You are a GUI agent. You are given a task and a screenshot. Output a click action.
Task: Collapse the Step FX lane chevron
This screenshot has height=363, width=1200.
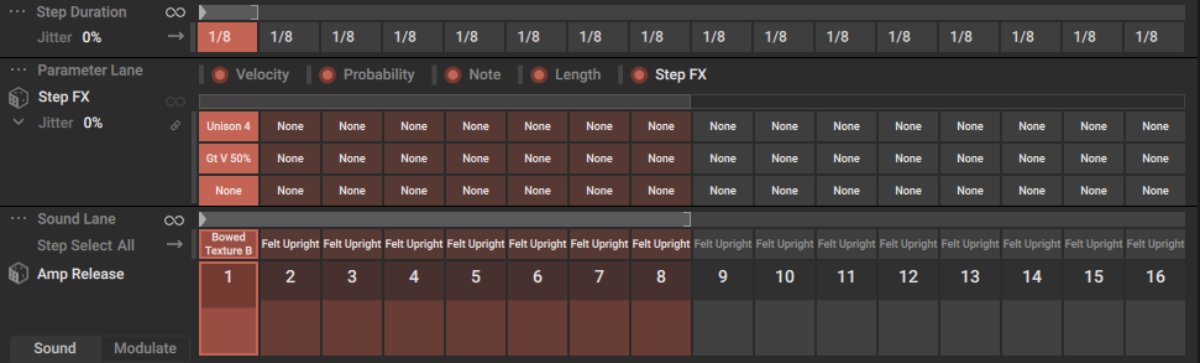(x=18, y=122)
